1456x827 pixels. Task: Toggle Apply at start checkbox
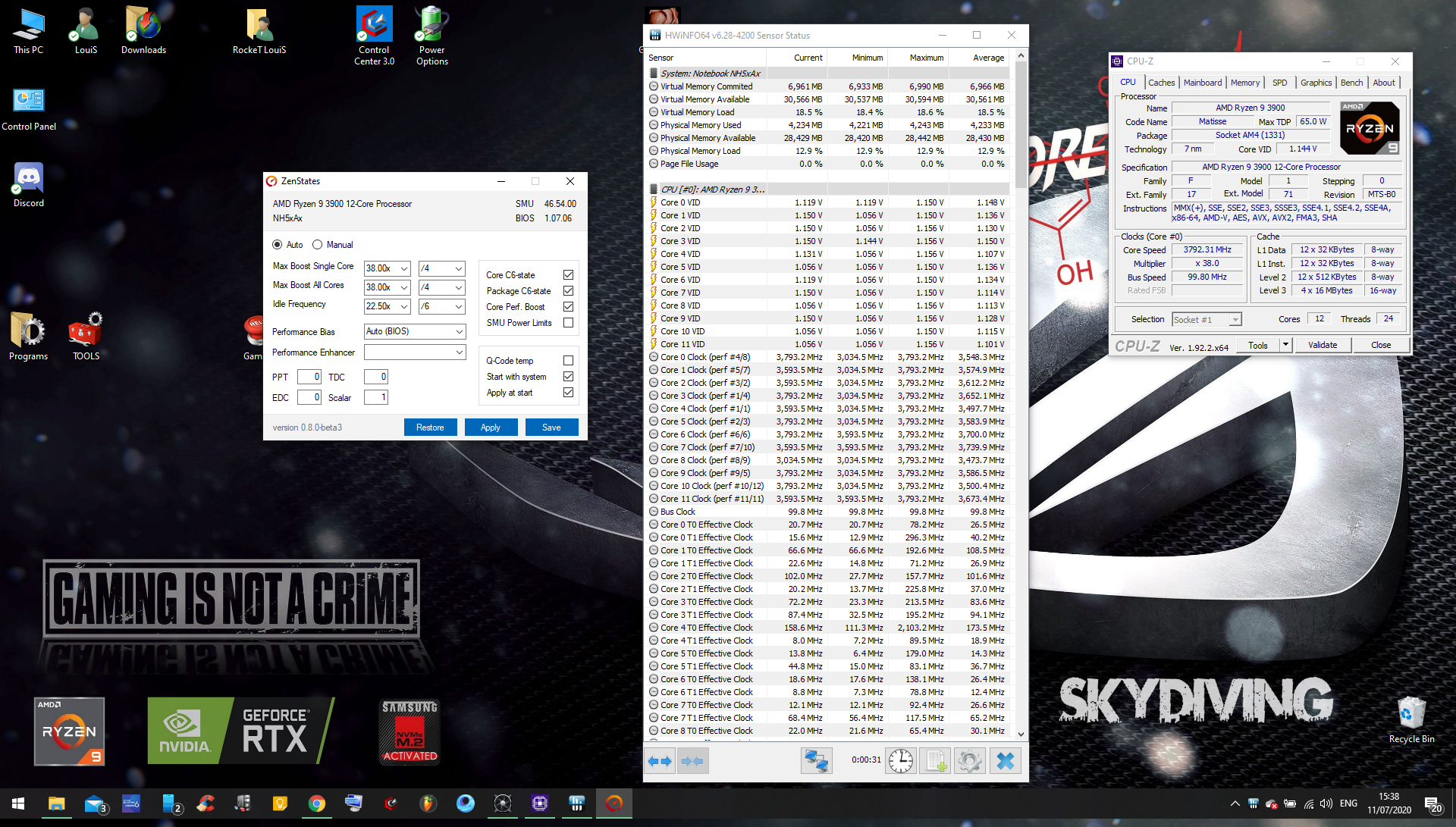point(568,393)
